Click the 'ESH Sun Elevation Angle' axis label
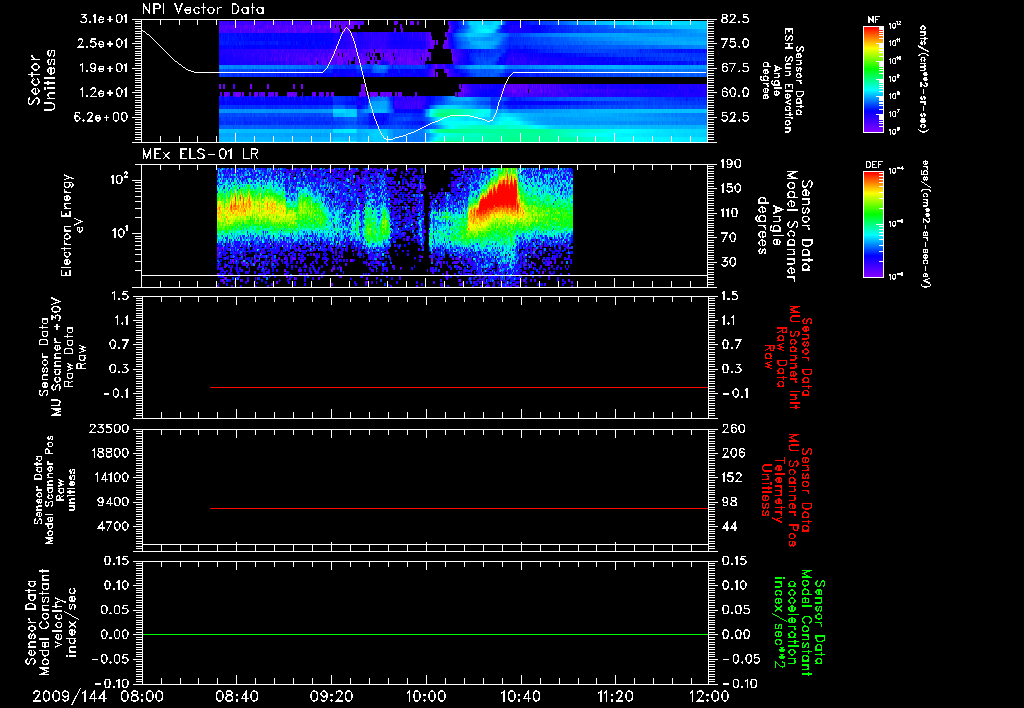 tap(783, 80)
